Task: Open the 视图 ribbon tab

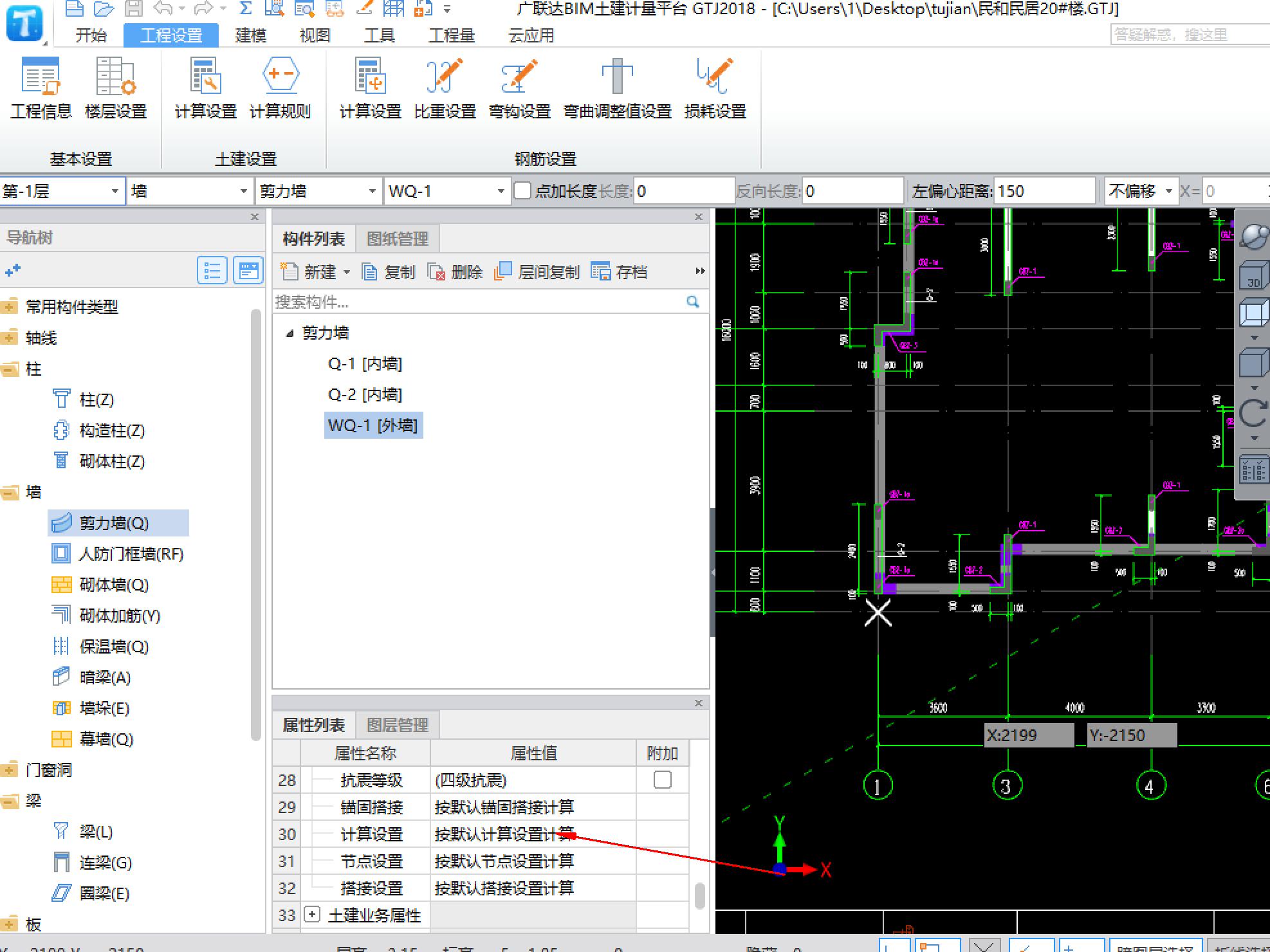Action: (315, 35)
